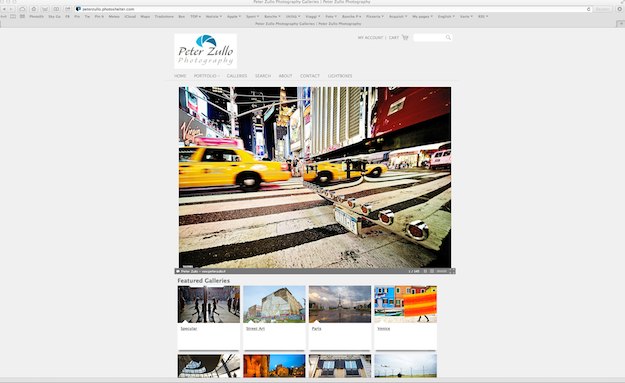Click the Peter Zullo Photography logo

coord(206,51)
